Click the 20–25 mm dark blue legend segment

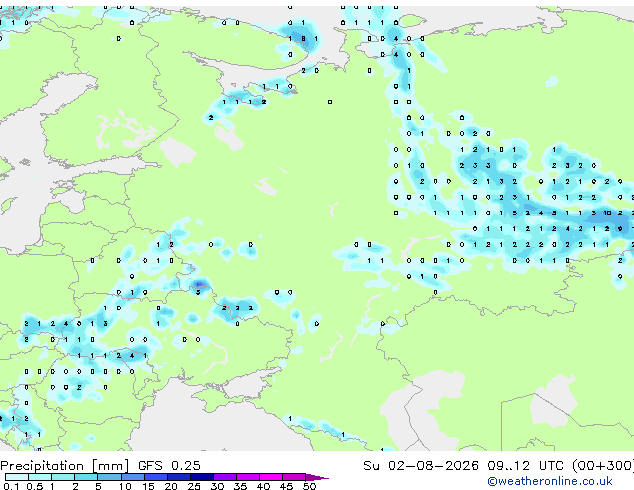[x=178, y=477]
